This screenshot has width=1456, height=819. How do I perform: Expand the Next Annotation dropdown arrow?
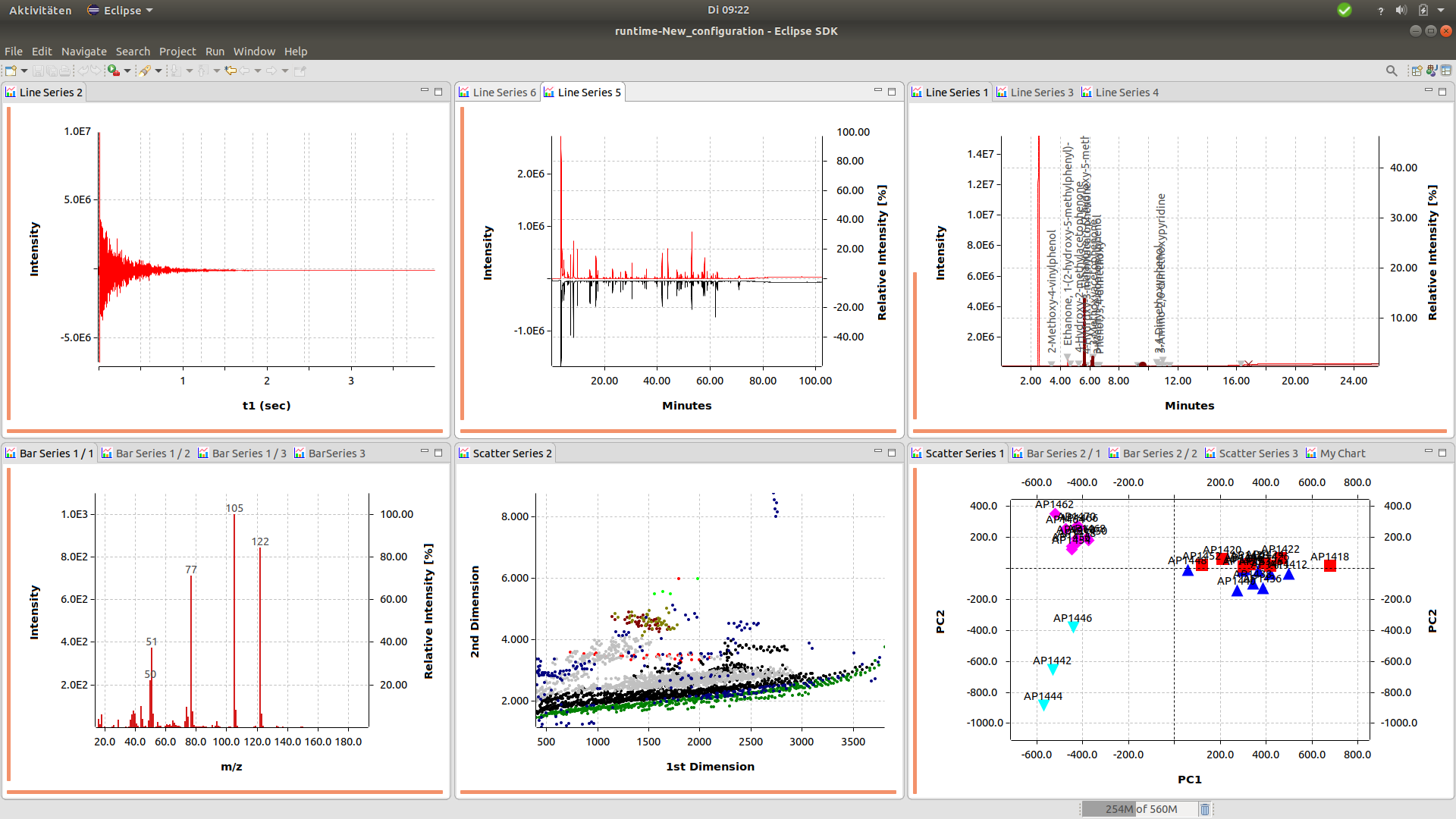pyautogui.click(x=190, y=71)
